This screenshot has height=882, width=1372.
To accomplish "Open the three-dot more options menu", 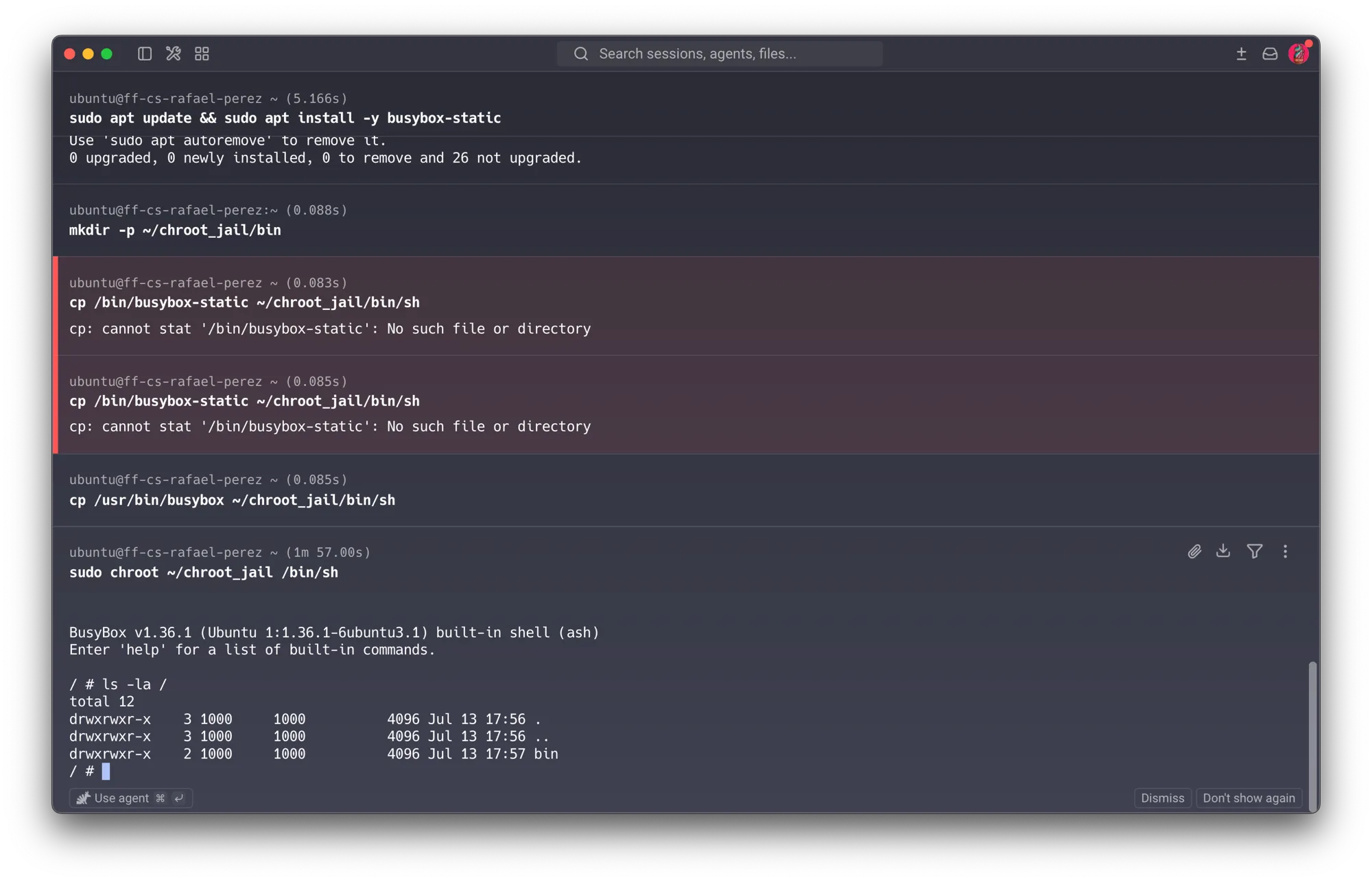I will 1285,551.
